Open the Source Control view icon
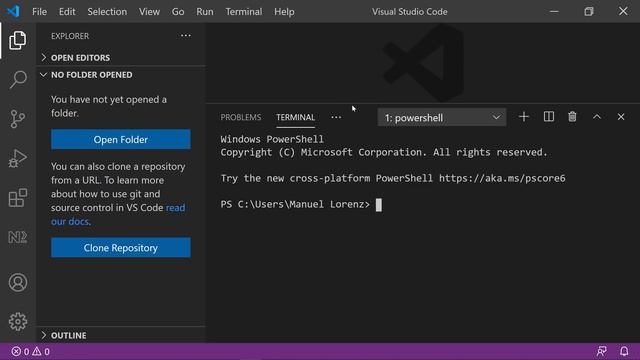 [x=18, y=119]
